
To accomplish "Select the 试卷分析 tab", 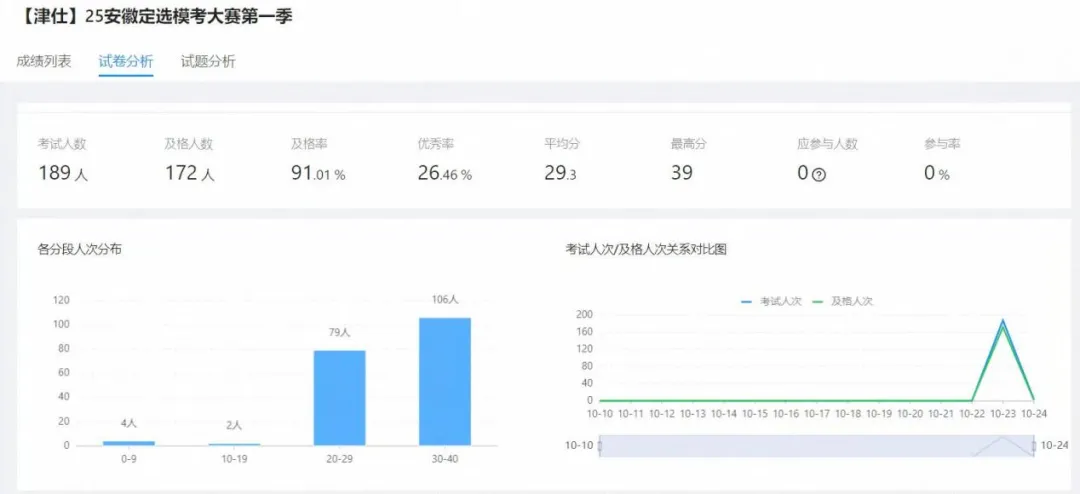I will [x=126, y=61].
